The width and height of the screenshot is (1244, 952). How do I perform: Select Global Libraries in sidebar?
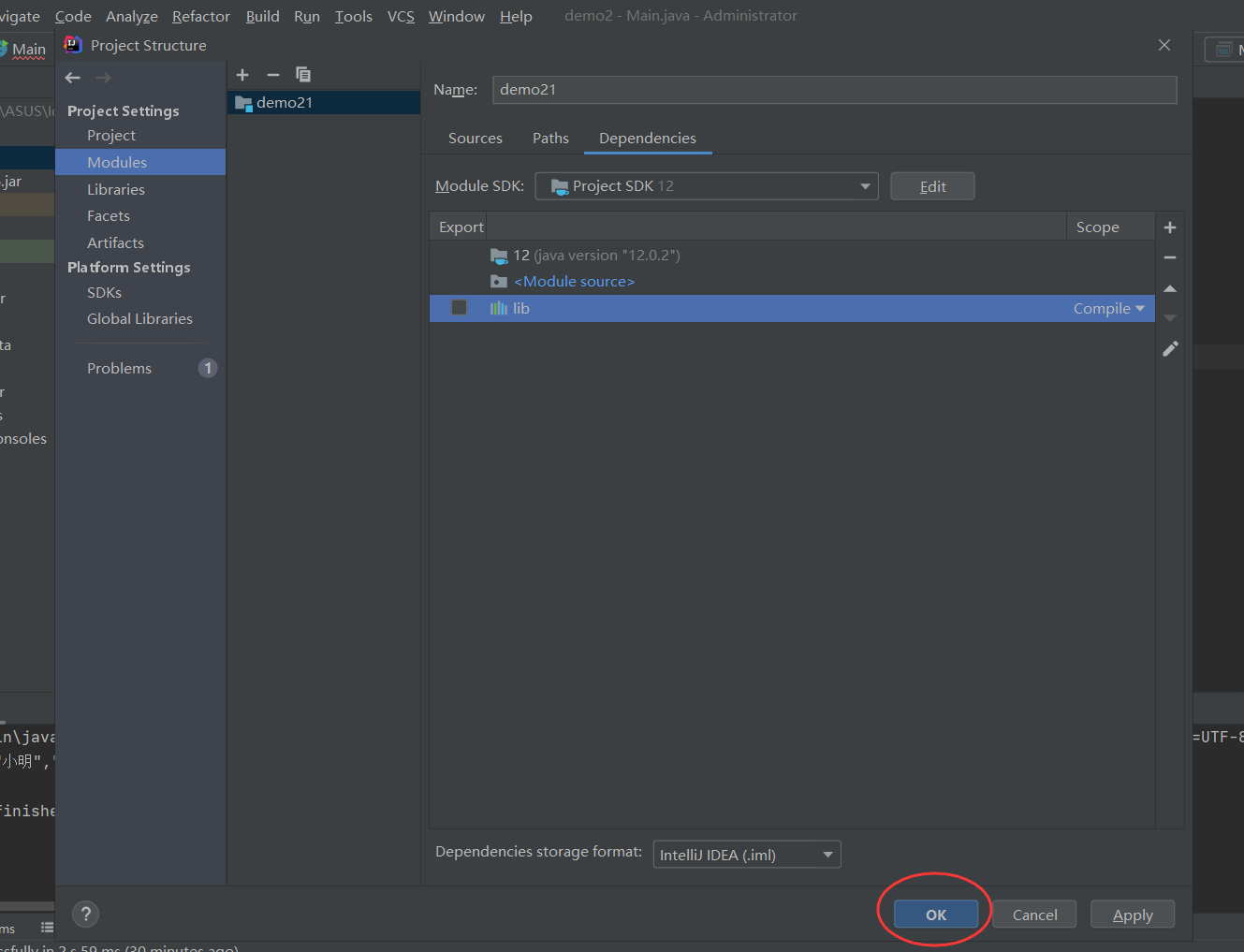click(x=140, y=318)
